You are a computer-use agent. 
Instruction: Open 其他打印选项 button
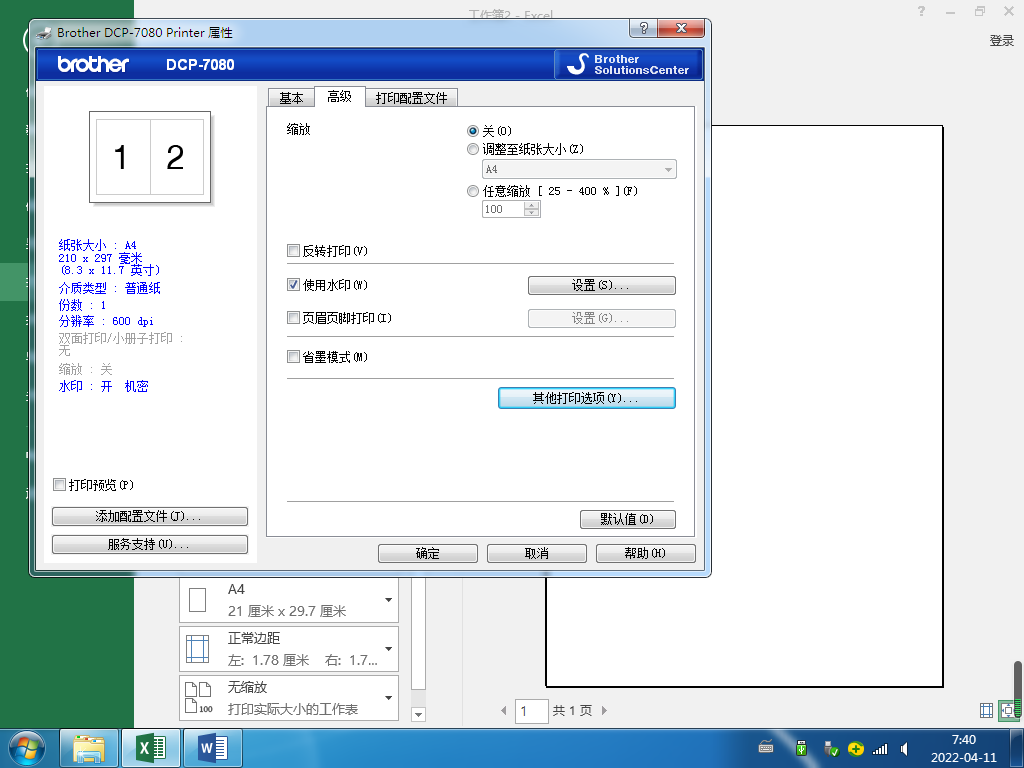(586, 398)
